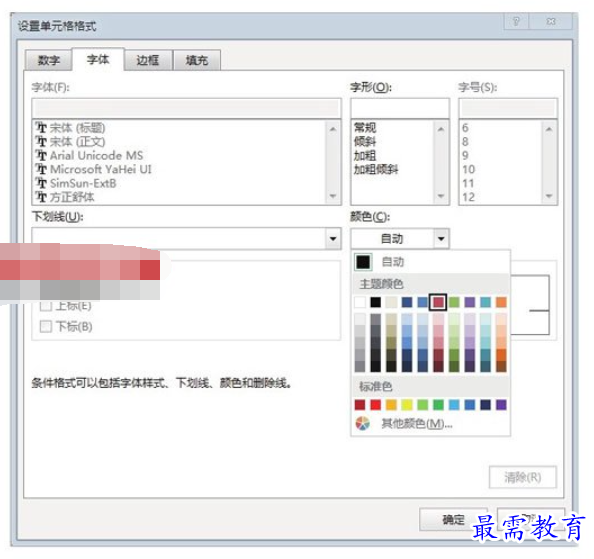
Task: Click font list scroll-up arrow
Action: [333, 129]
